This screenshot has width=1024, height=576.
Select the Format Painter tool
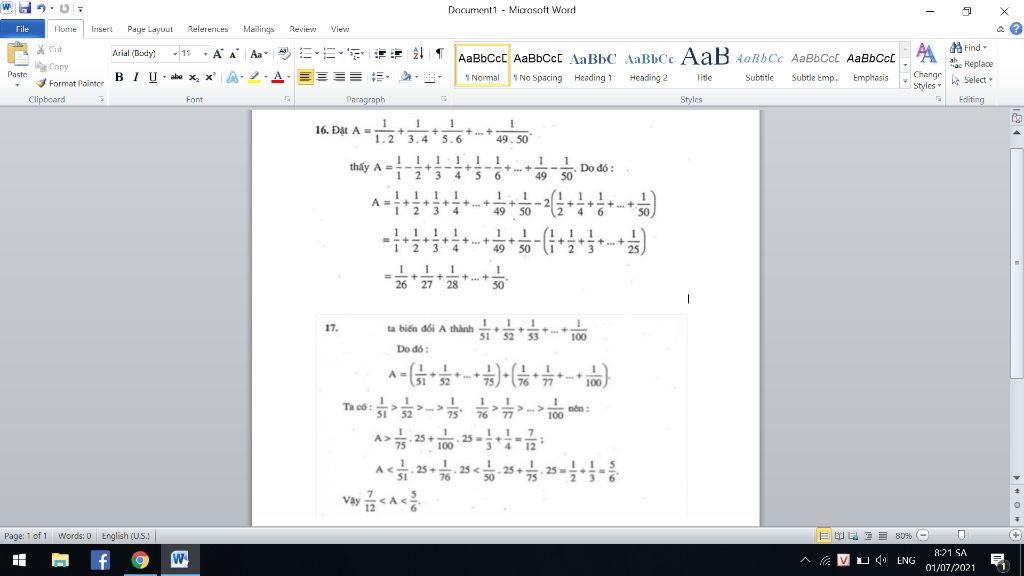[70, 84]
